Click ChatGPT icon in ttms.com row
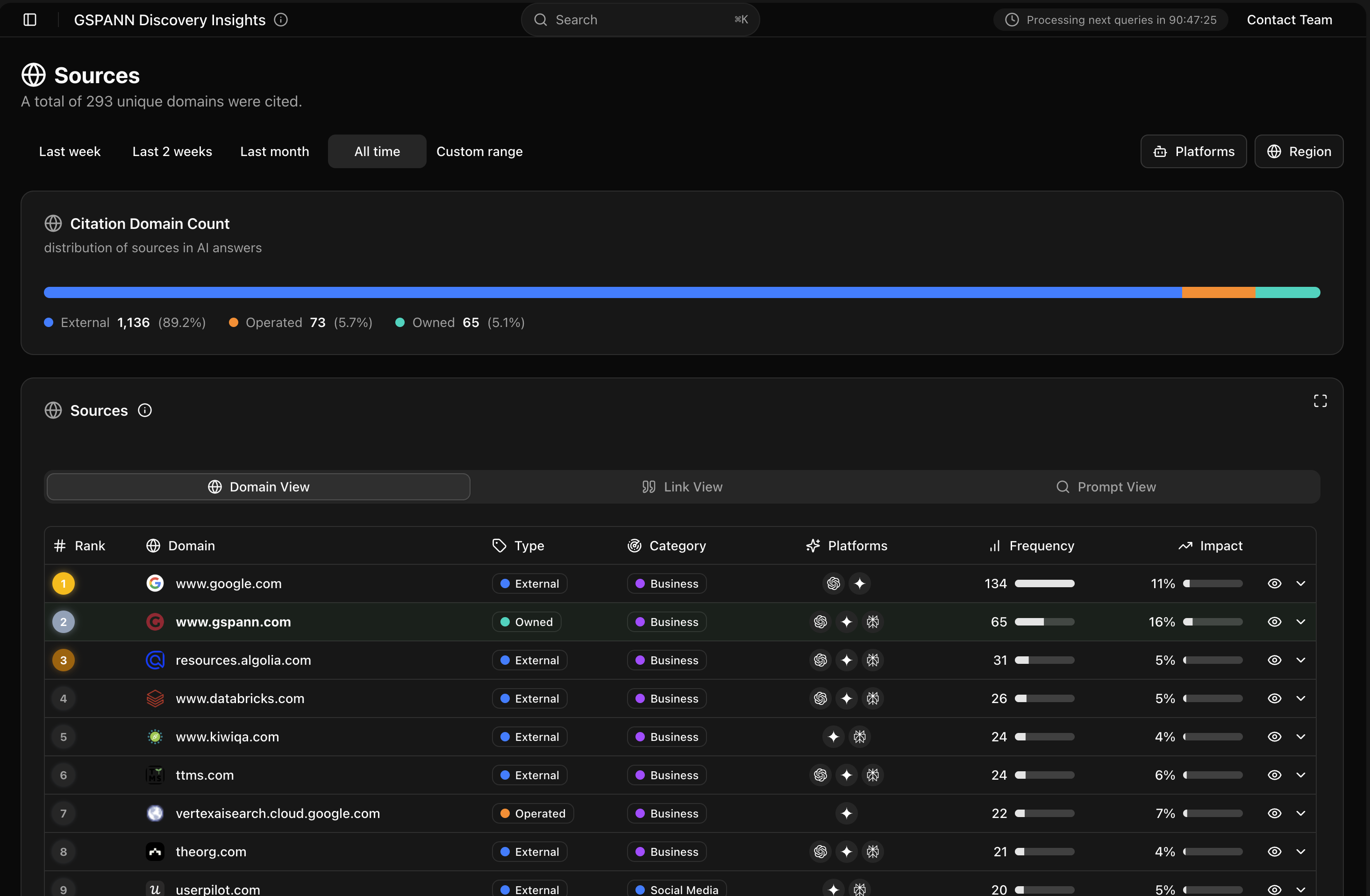 tap(821, 775)
